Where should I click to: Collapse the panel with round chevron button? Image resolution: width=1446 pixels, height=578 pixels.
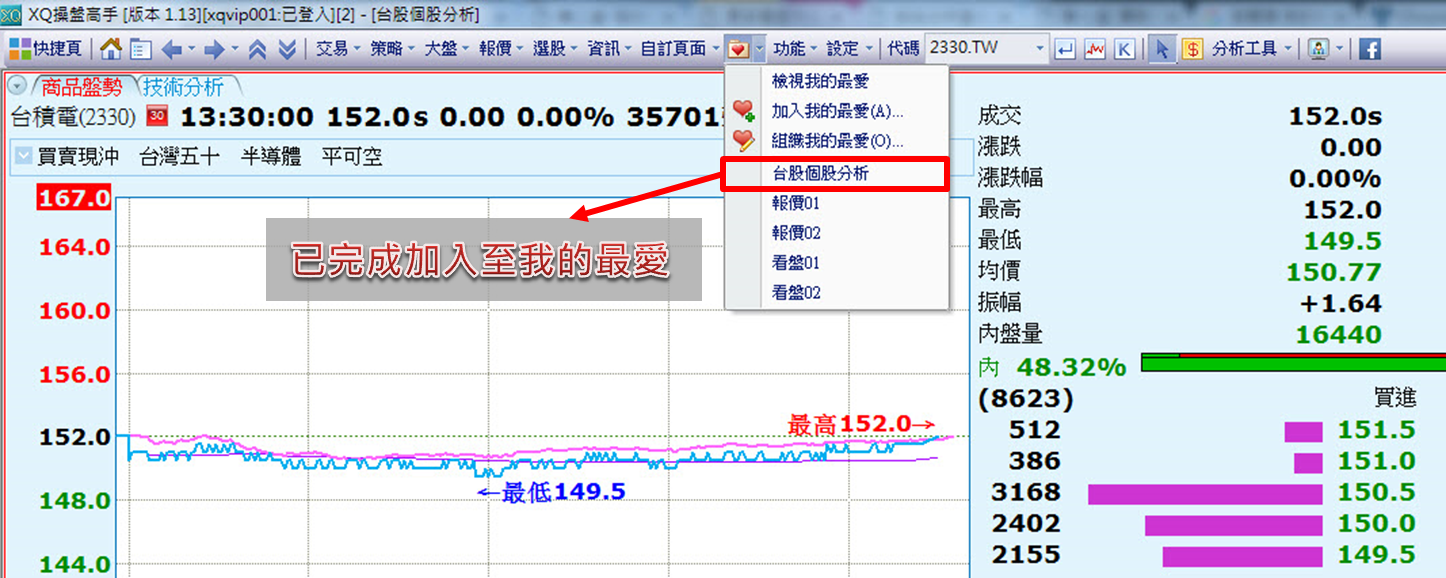pos(16,87)
